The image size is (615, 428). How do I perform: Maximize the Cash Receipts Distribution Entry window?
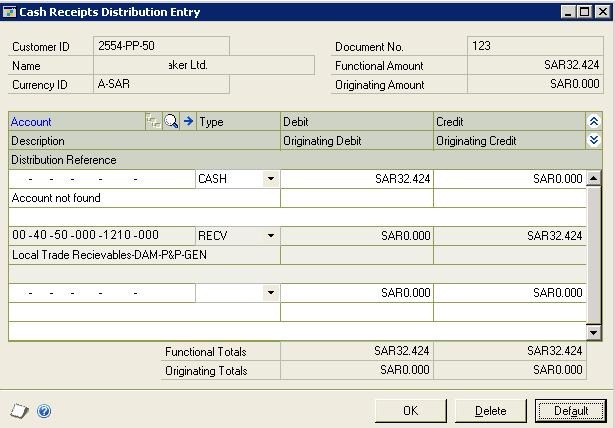[x=585, y=12]
